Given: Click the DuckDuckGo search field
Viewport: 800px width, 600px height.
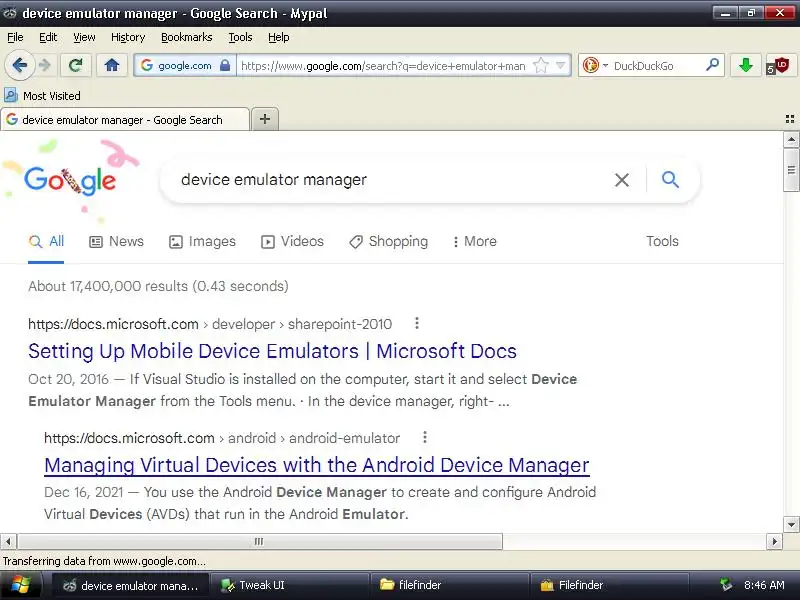Looking at the screenshot, I should (x=657, y=66).
